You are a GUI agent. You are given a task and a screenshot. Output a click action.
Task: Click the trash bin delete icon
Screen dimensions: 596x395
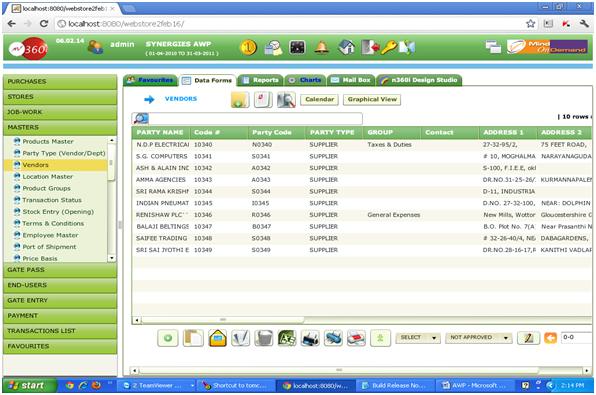[x=264, y=338]
